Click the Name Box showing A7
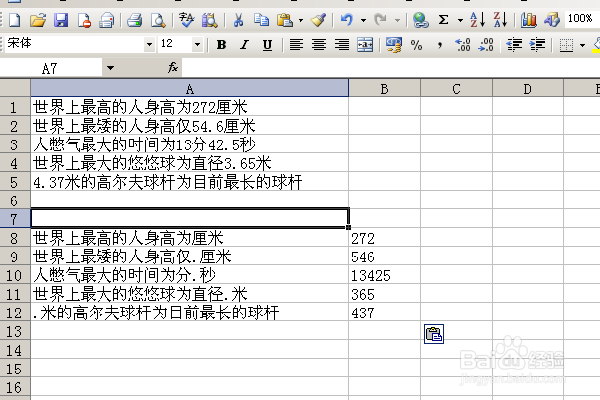 [x=51, y=68]
